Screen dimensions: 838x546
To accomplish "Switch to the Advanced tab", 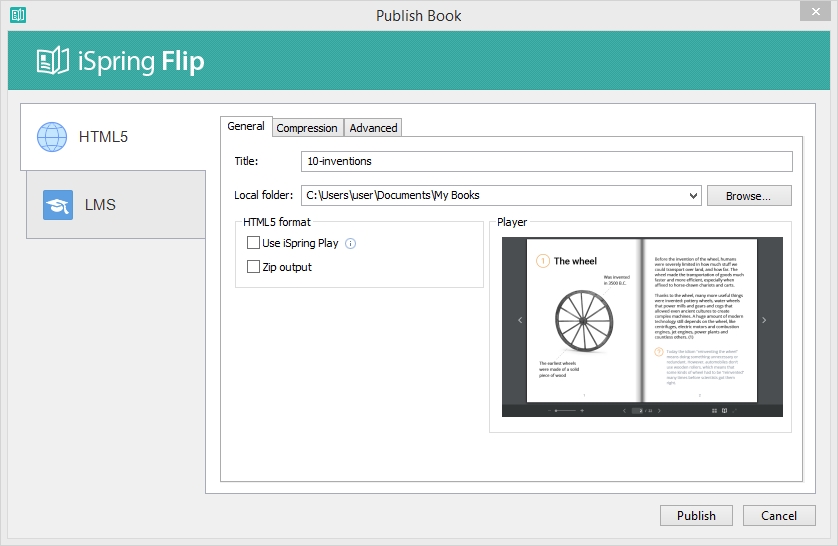I will coord(373,128).
